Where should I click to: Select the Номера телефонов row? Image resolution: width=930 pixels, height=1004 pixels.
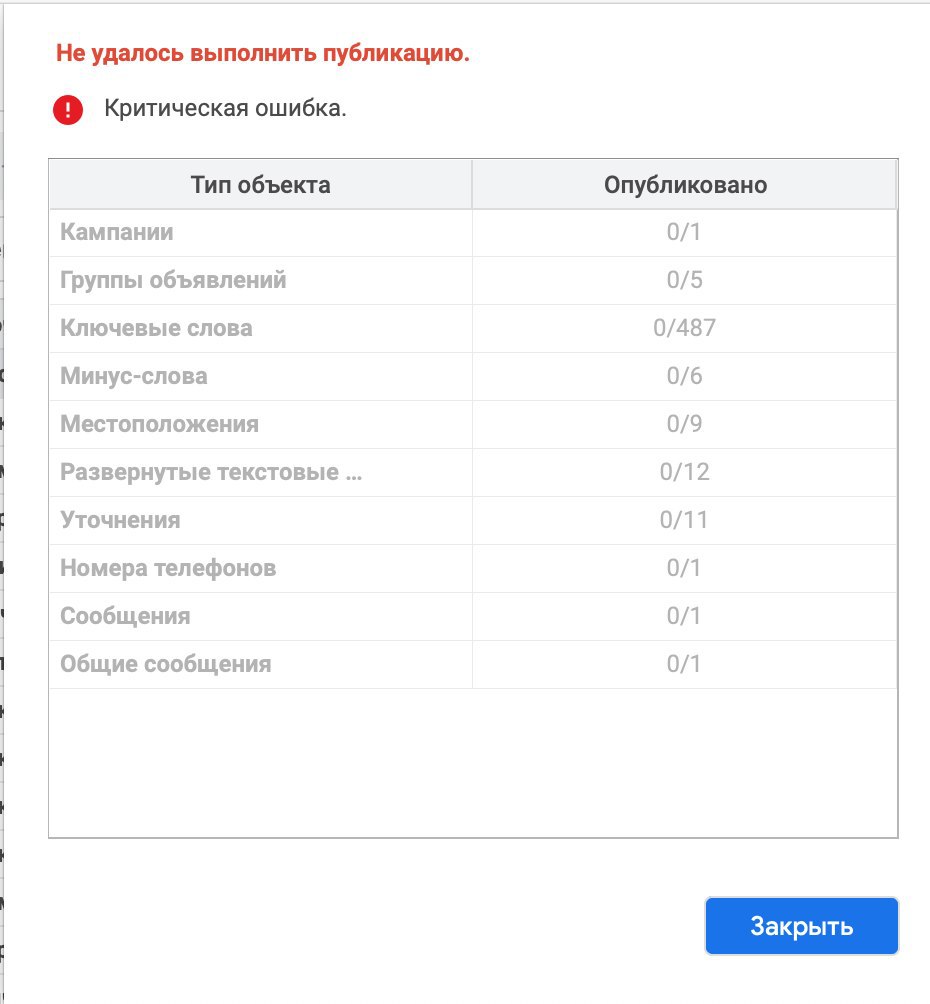pyautogui.click(x=473, y=569)
